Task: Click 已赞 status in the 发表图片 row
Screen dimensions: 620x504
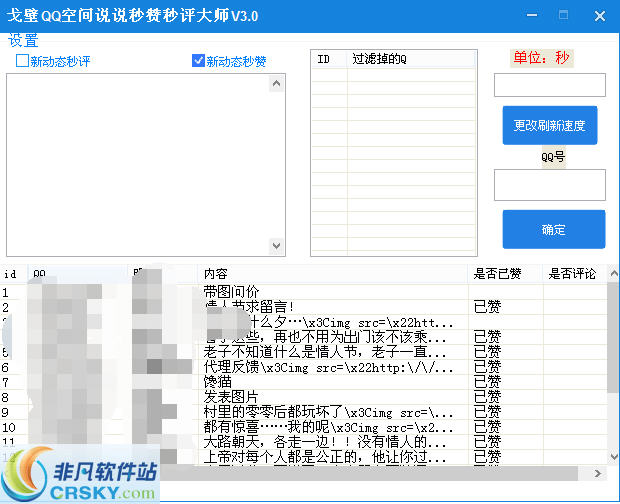Action: [x=488, y=397]
